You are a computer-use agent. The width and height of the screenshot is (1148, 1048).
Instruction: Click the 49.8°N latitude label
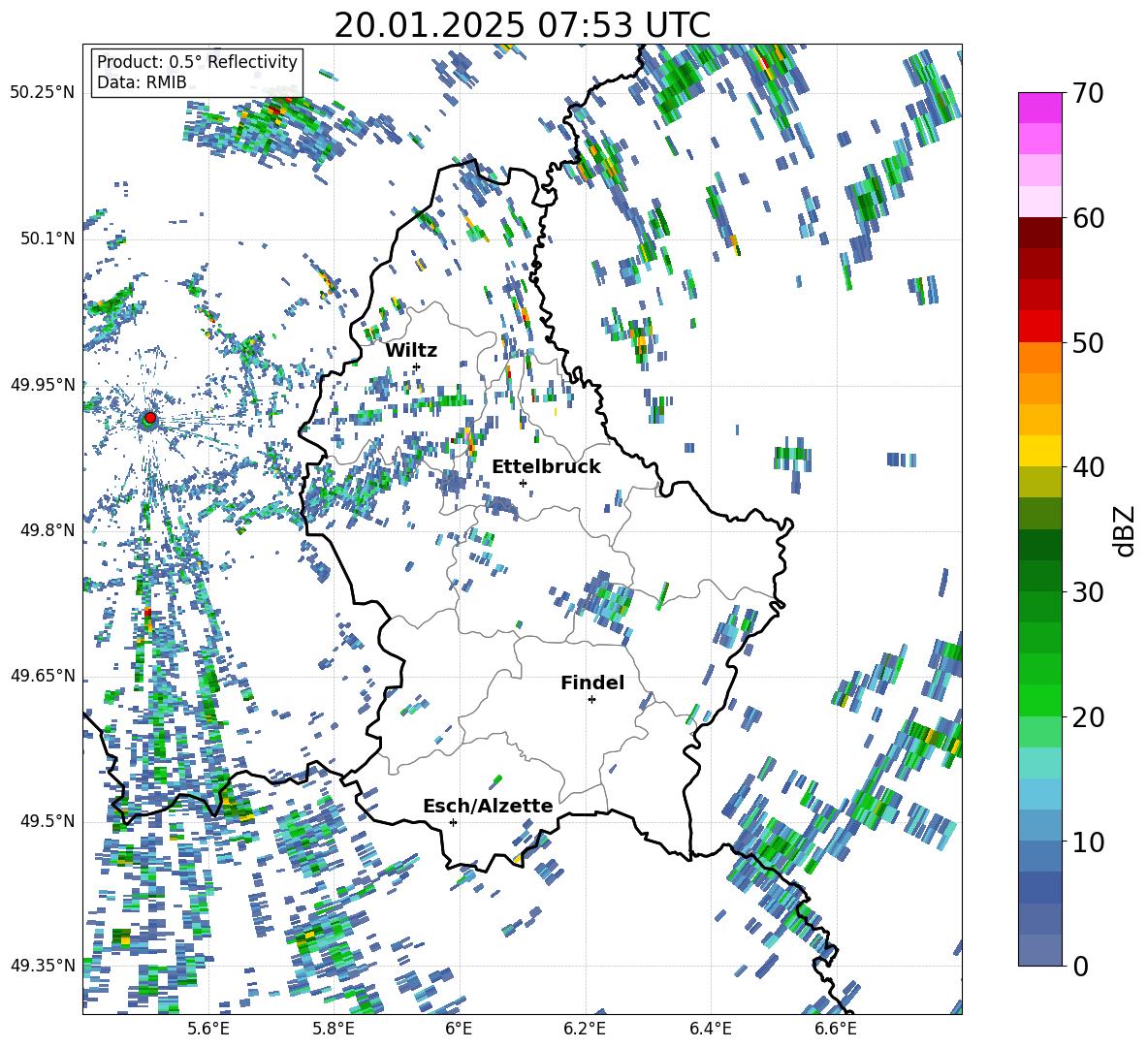pos(48,530)
